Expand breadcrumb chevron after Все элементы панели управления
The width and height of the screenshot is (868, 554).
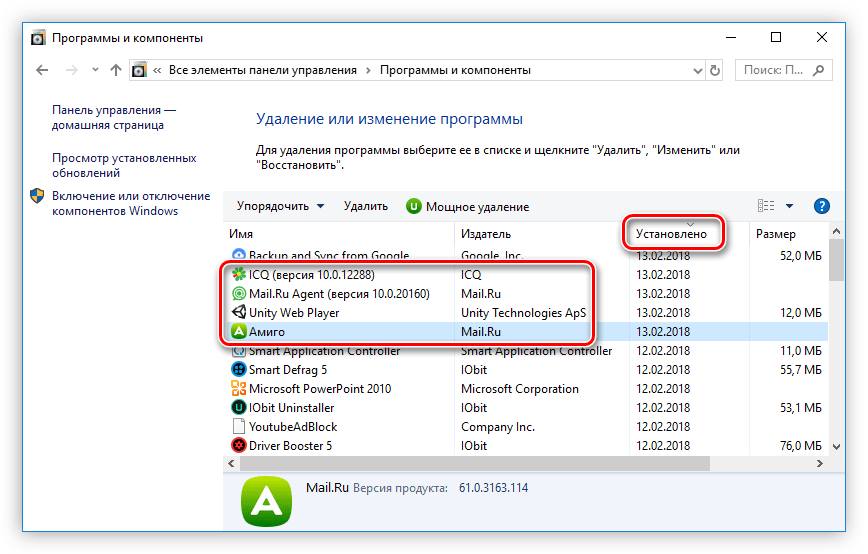(x=369, y=70)
